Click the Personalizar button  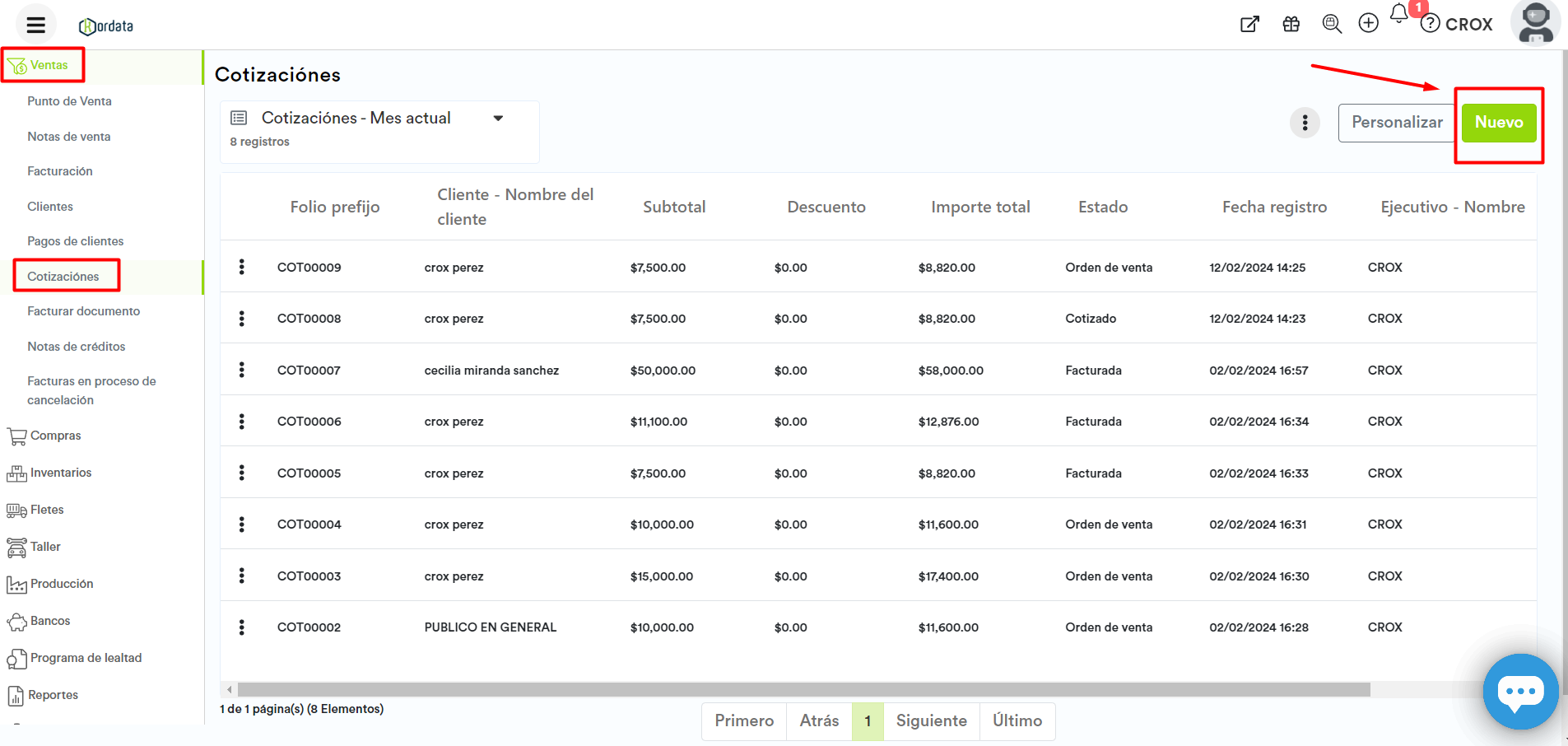(x=1396, y=123)
